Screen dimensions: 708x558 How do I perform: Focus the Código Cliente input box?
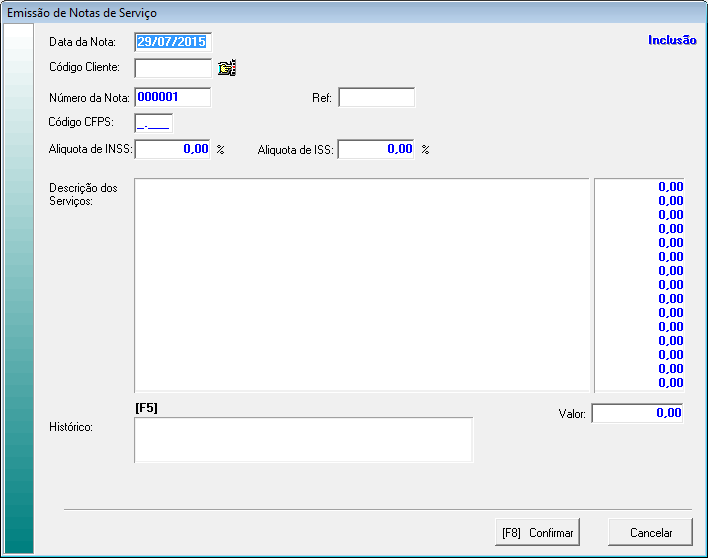[x=173, y=68]
